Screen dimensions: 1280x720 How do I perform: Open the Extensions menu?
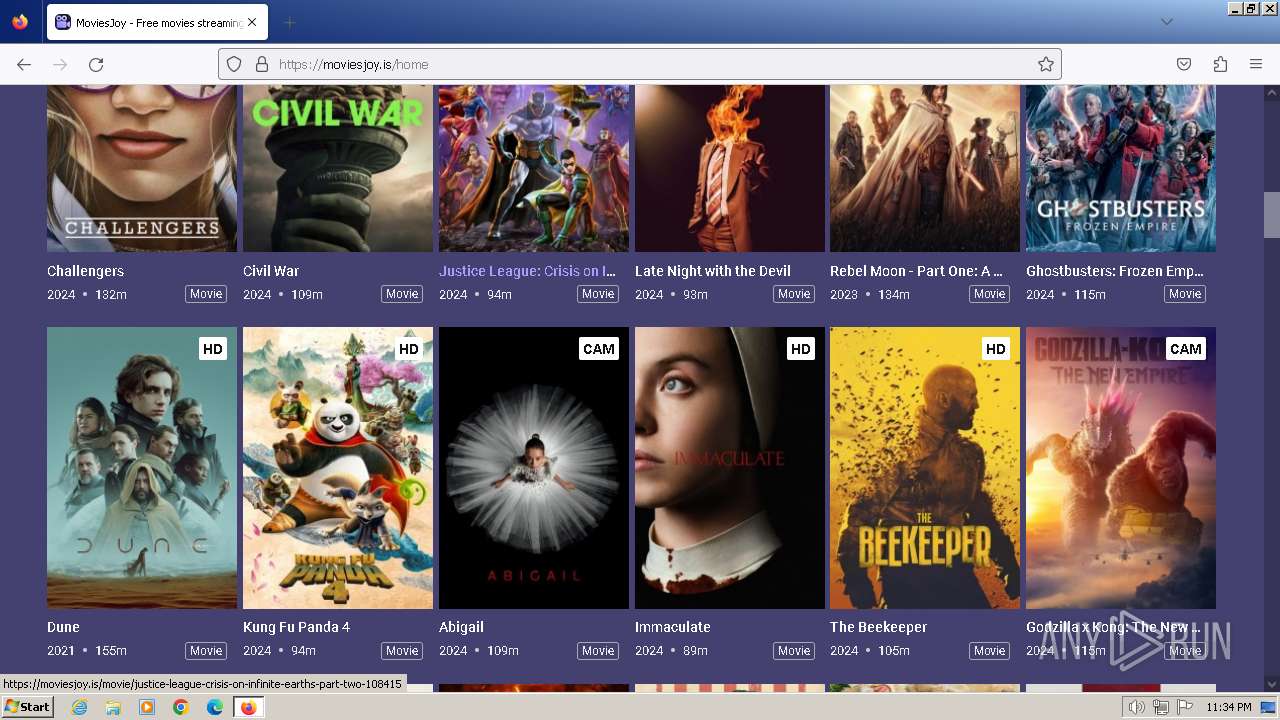tap(1220, 64)
